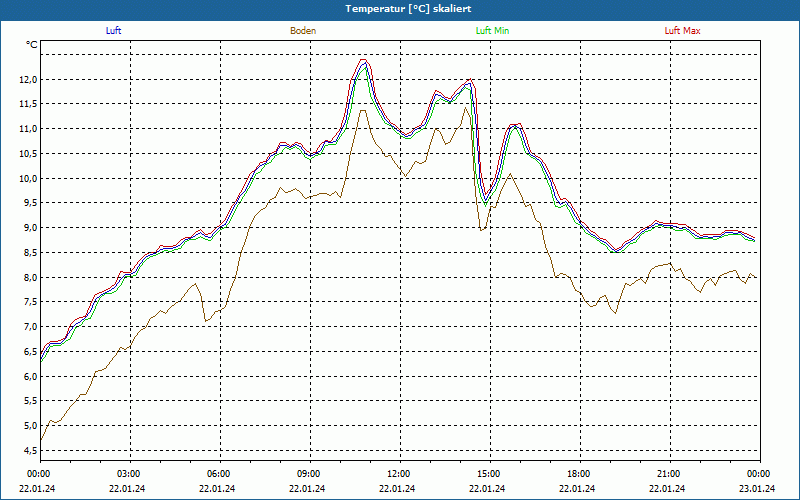Click the 03:00 time label on x-axis

131,474
